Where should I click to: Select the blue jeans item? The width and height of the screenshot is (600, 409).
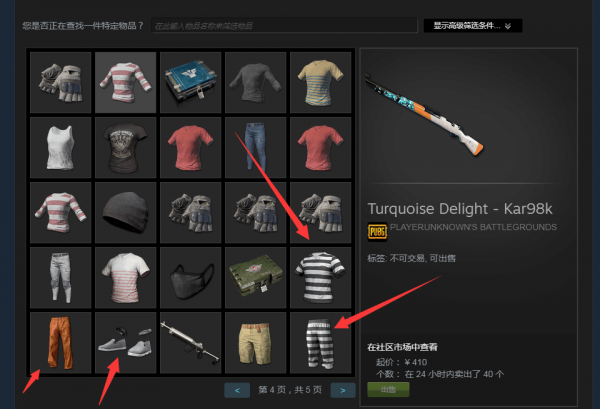[x=256, y=147]
